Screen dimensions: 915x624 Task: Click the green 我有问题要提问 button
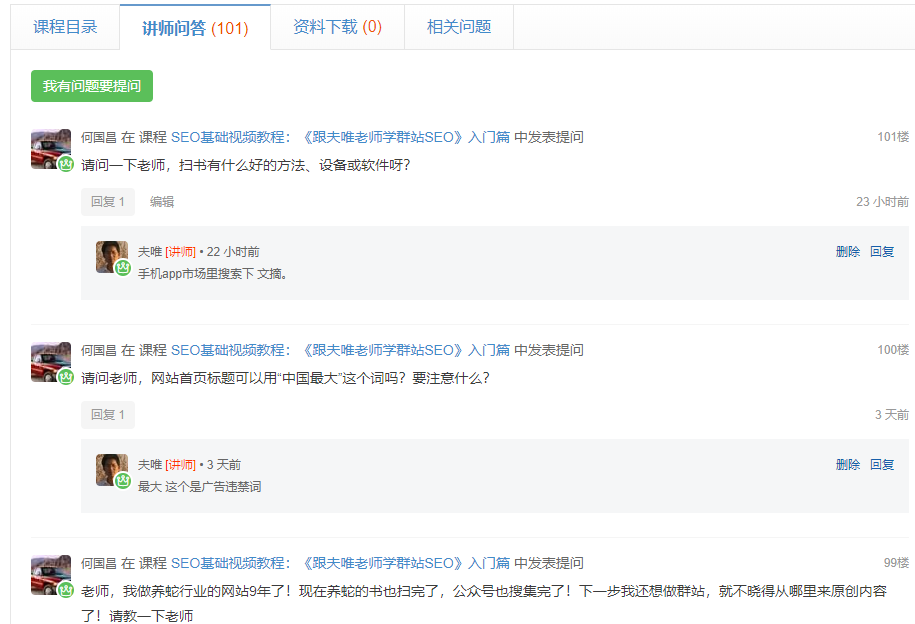[x=92, y=86]
